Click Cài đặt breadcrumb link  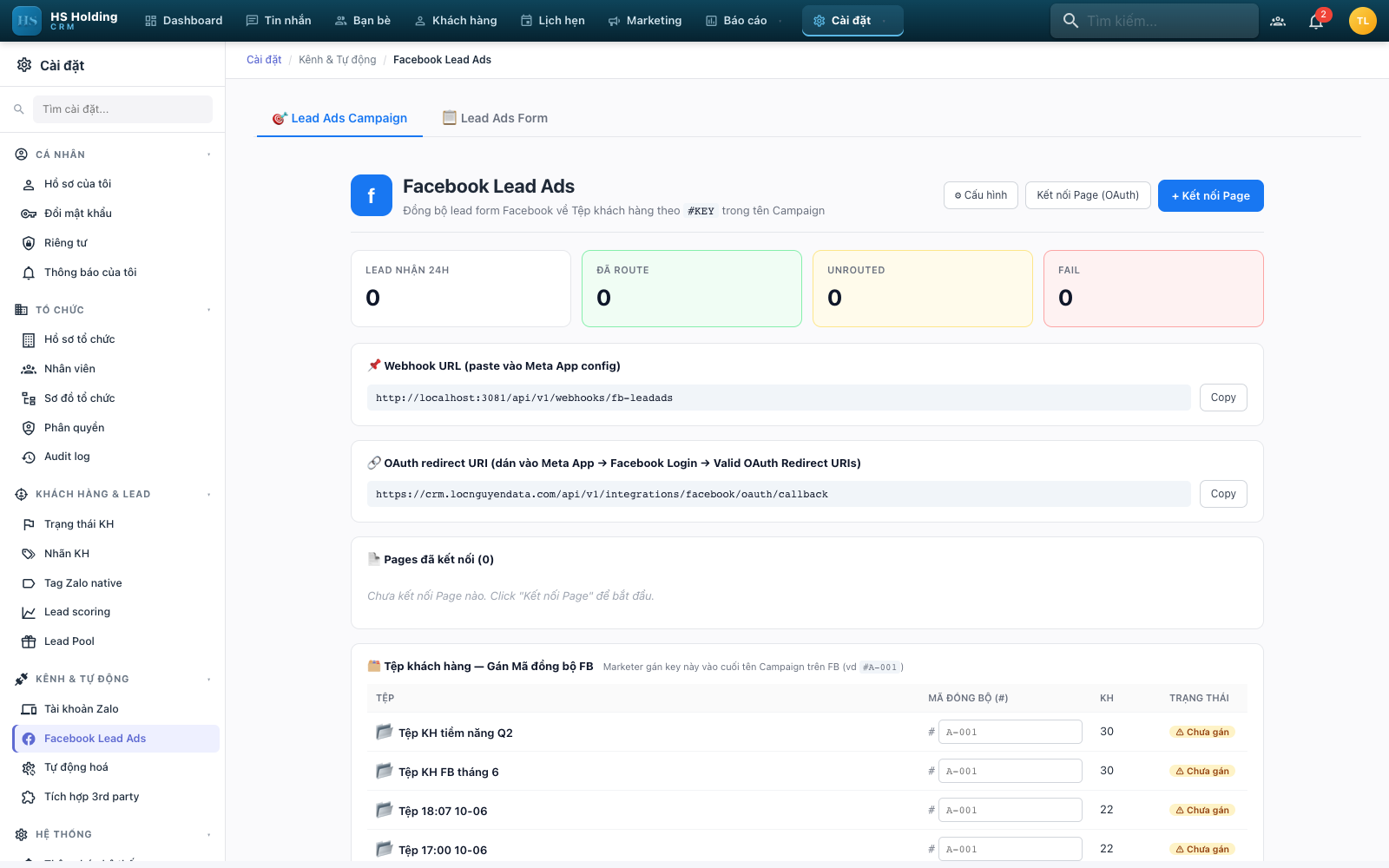[x=264, y=60]
